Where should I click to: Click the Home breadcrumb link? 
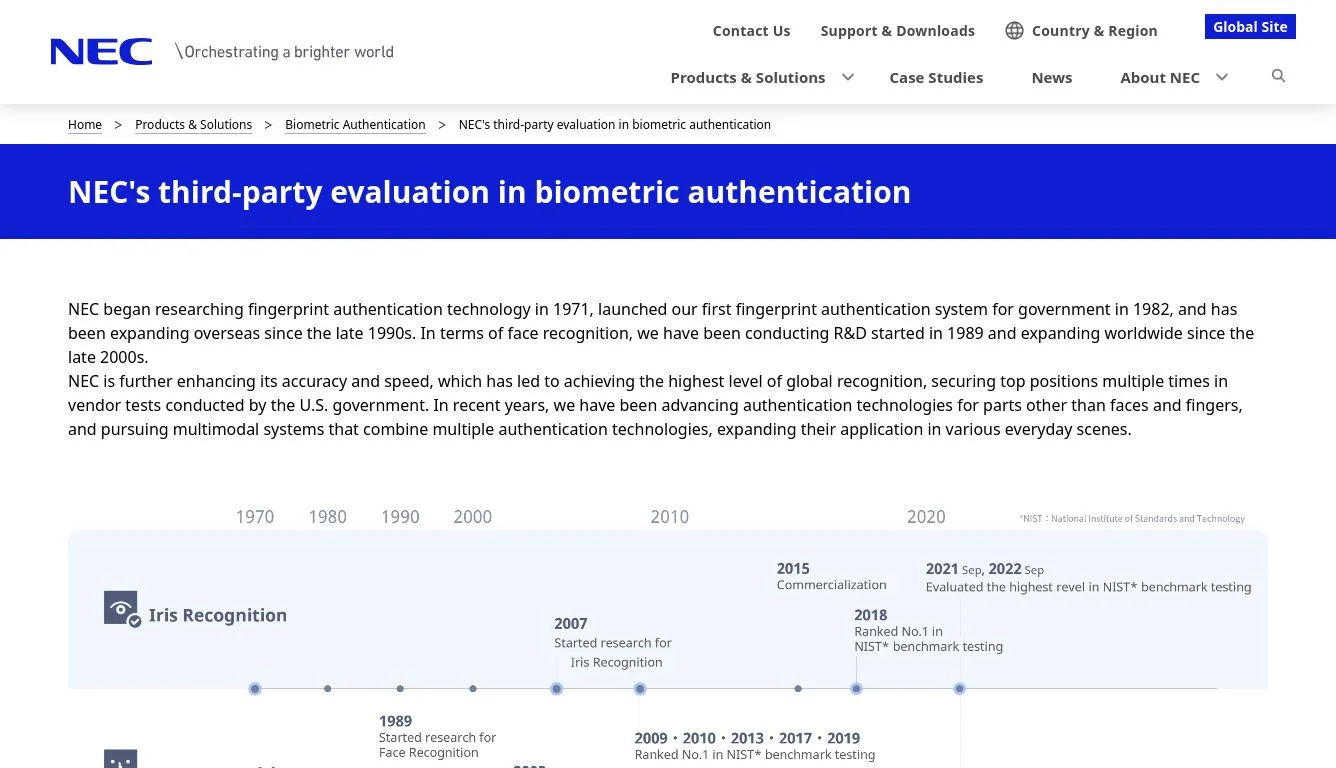85,125
